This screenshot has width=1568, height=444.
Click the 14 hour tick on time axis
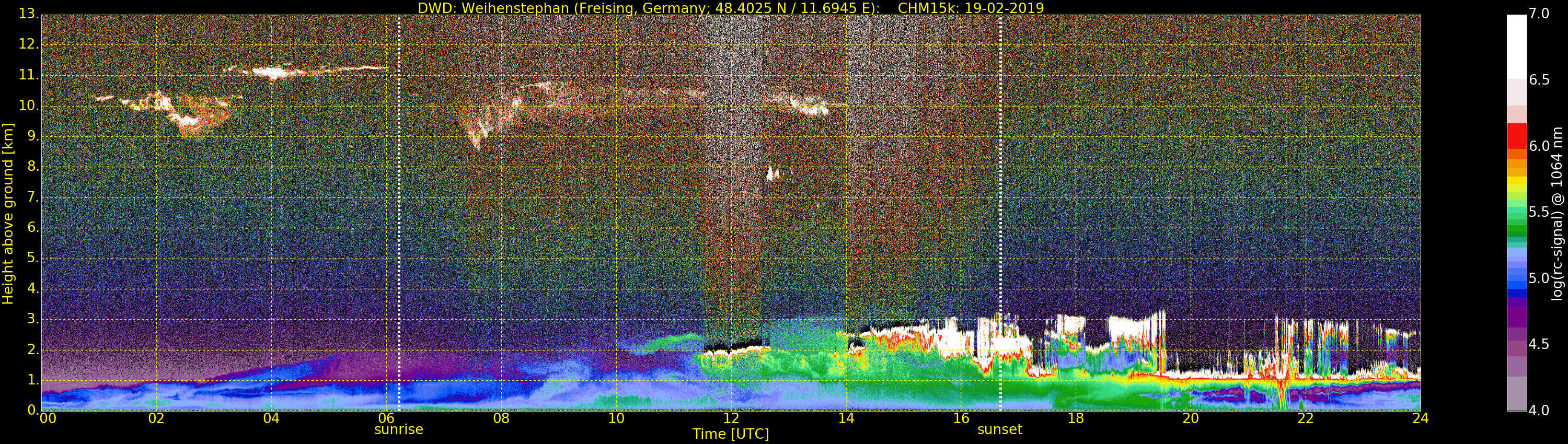[x=846, y=418]
